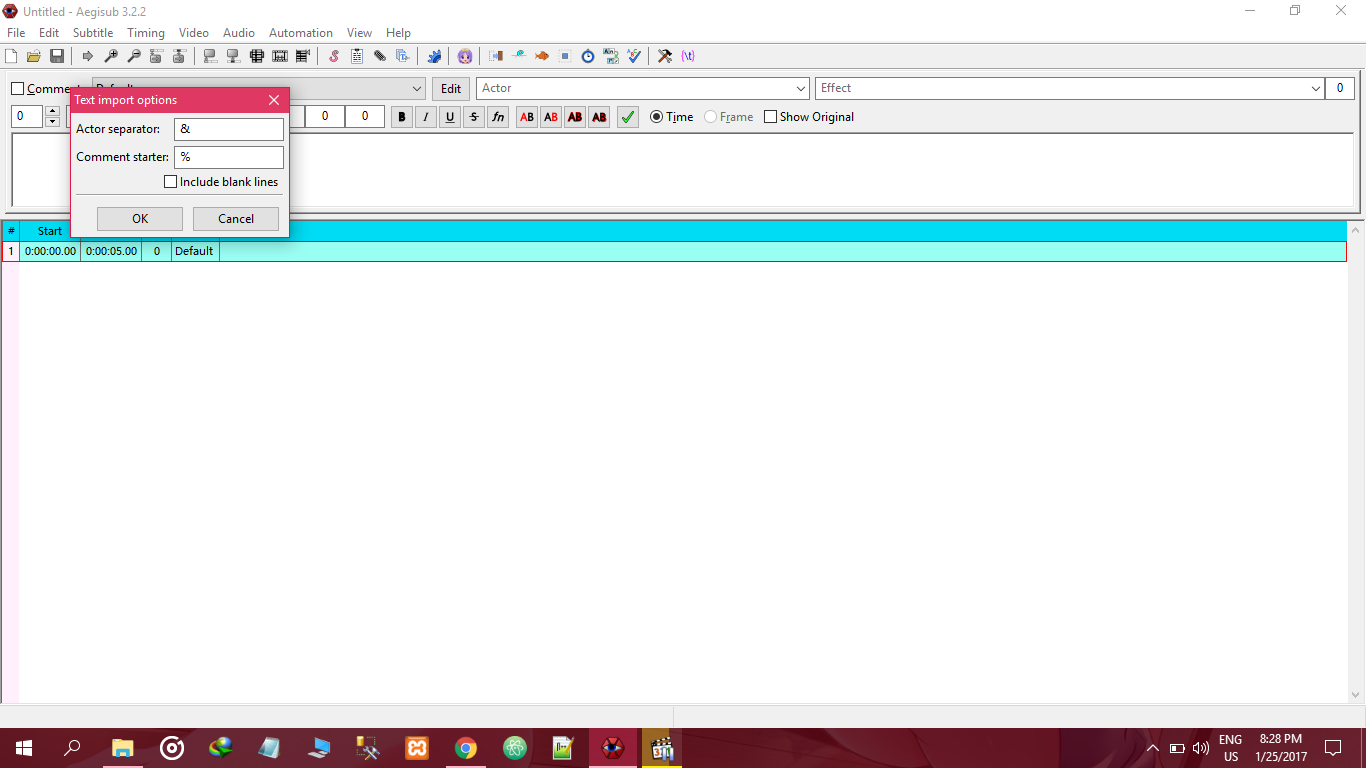The image size is (1366, 768).
Task: Zoom in video with the plus magnifier
Action: tap(111, 56)
